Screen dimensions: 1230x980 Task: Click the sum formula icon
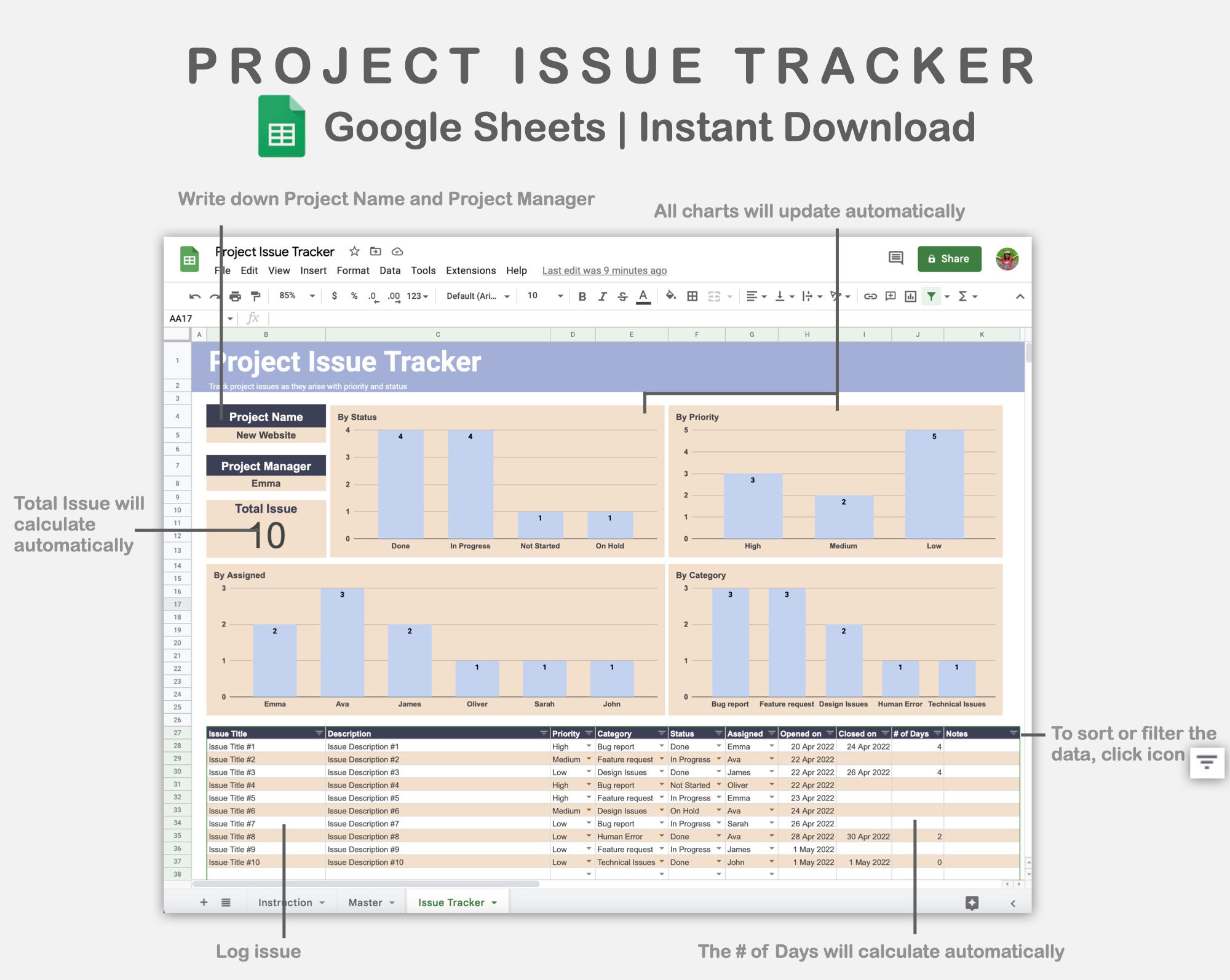coord(966,300)
